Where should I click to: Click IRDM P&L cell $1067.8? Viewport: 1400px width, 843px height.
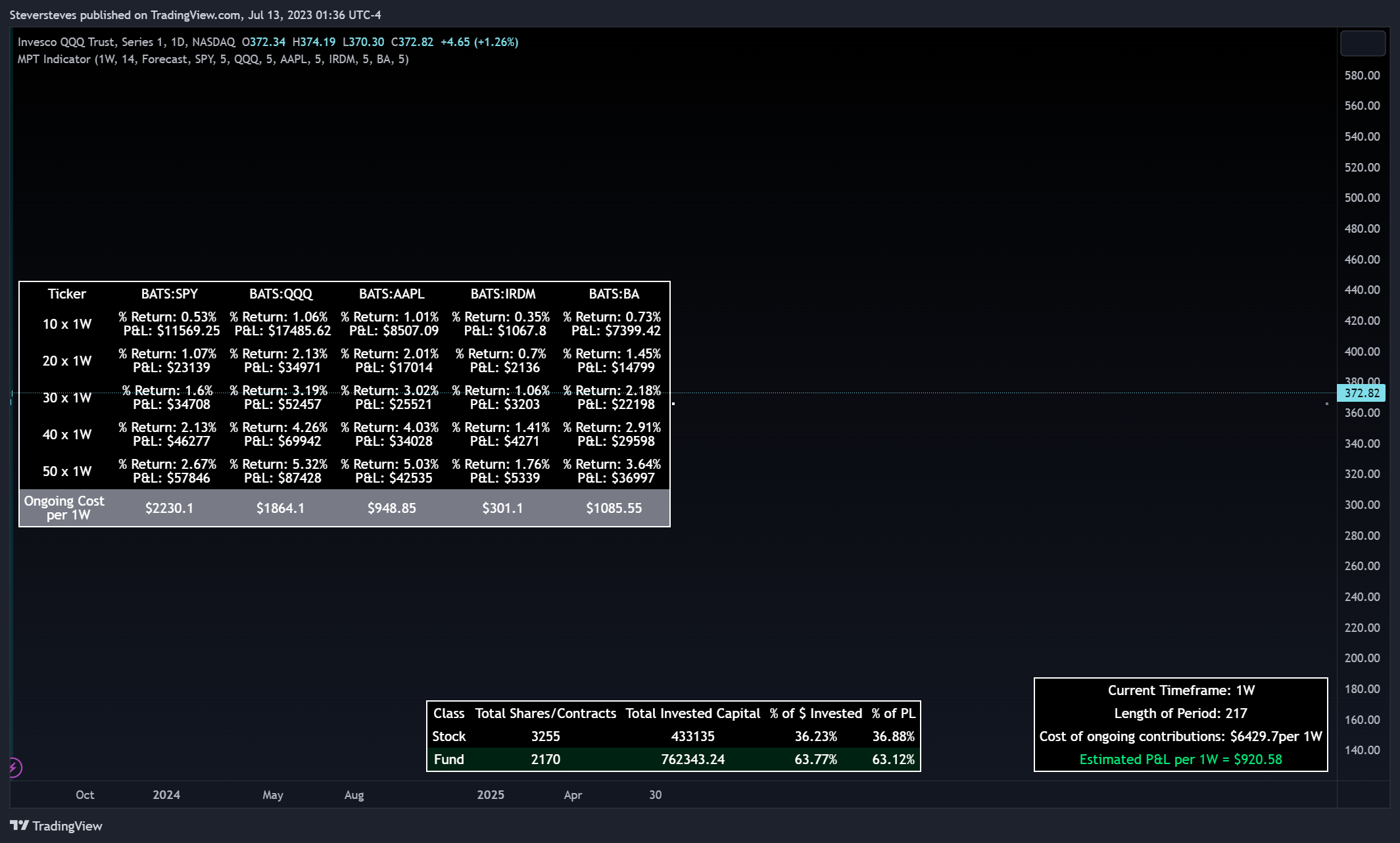pos(505,331)
